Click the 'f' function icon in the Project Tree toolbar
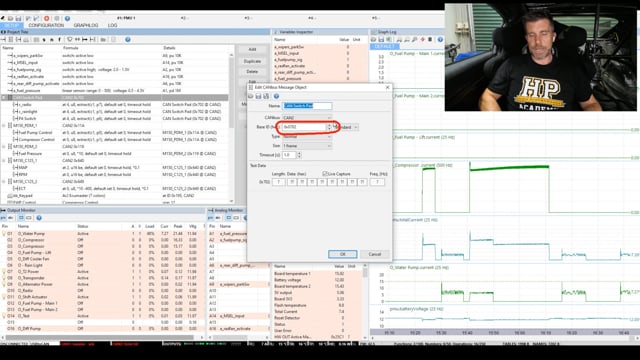 (60, 40)
